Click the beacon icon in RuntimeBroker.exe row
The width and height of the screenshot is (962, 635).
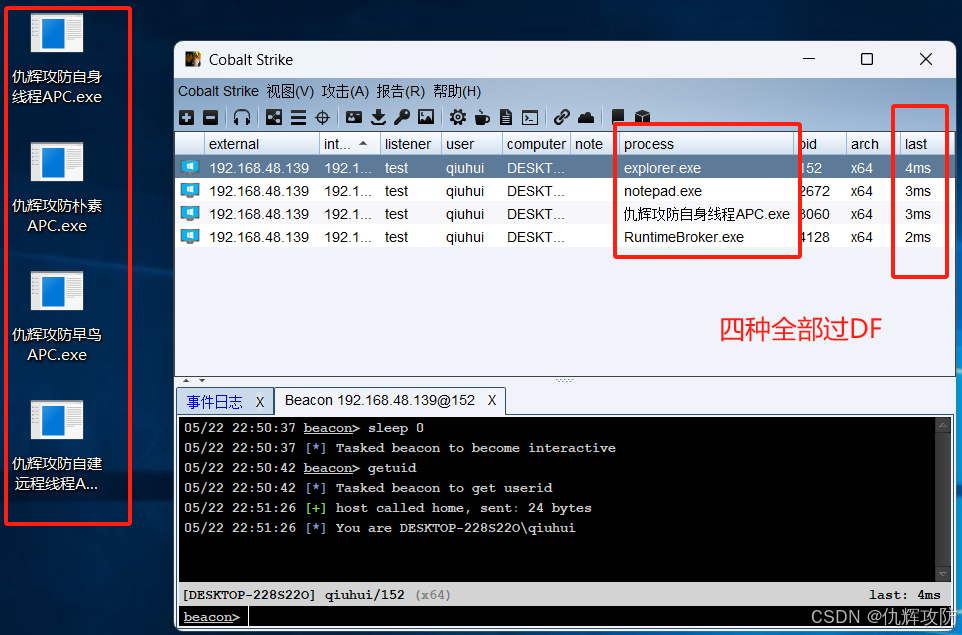pyautogui.click(x=190, y=237)
